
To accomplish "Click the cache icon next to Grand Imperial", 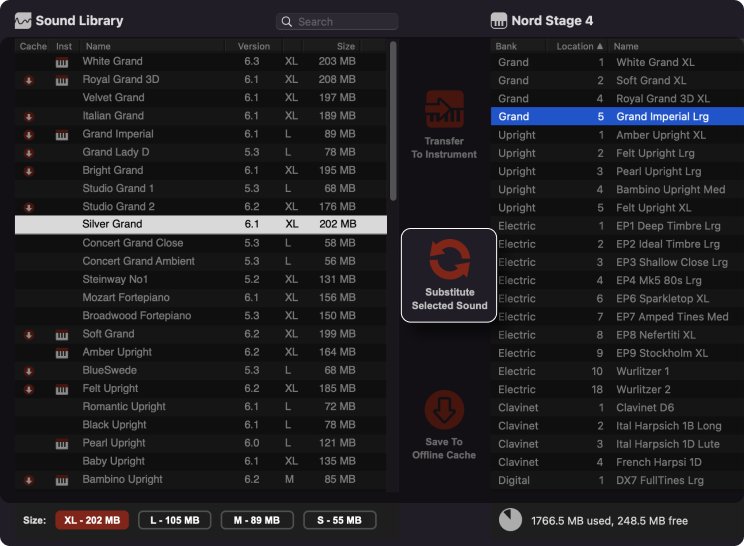I will [x=28, y=135].
